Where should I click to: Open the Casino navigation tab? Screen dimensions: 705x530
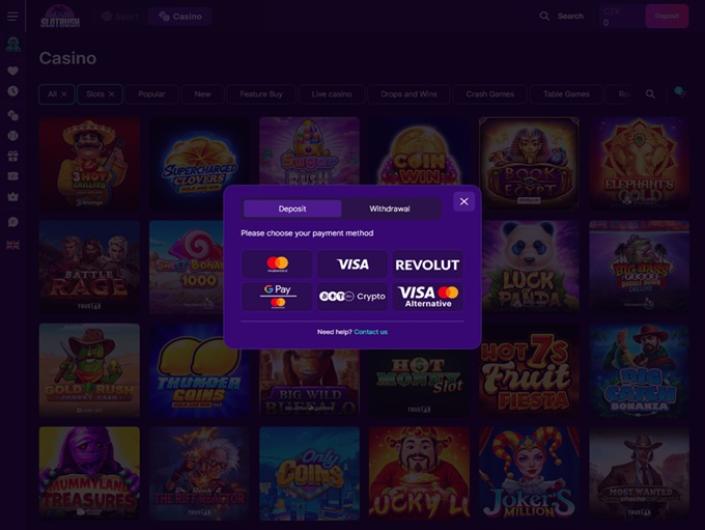click(x=180, y=17)
